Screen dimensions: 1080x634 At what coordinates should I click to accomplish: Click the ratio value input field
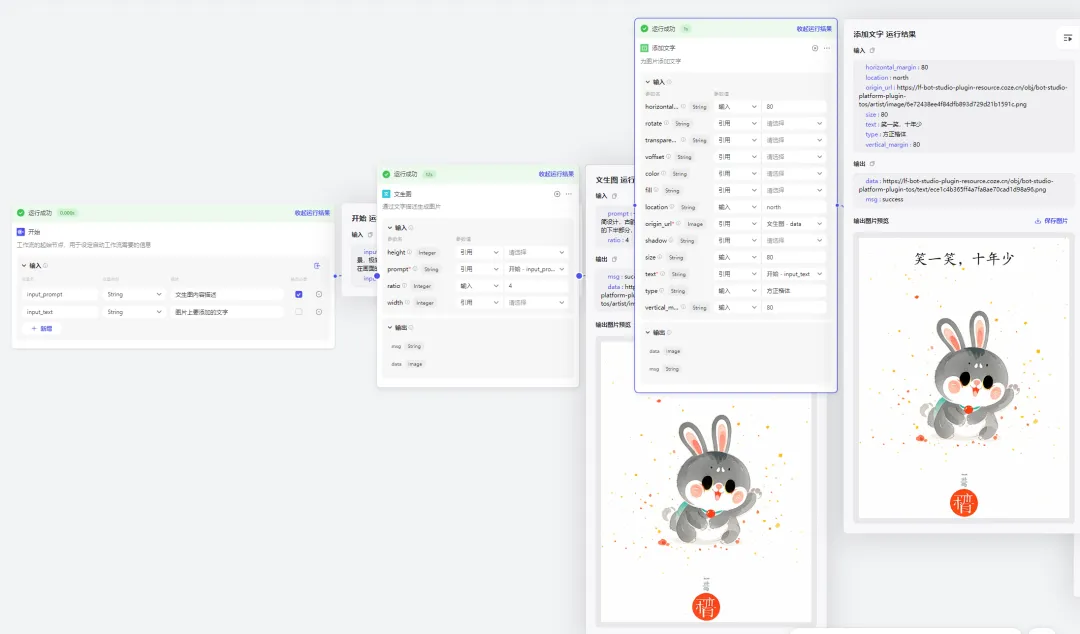[x=536, y=286]
